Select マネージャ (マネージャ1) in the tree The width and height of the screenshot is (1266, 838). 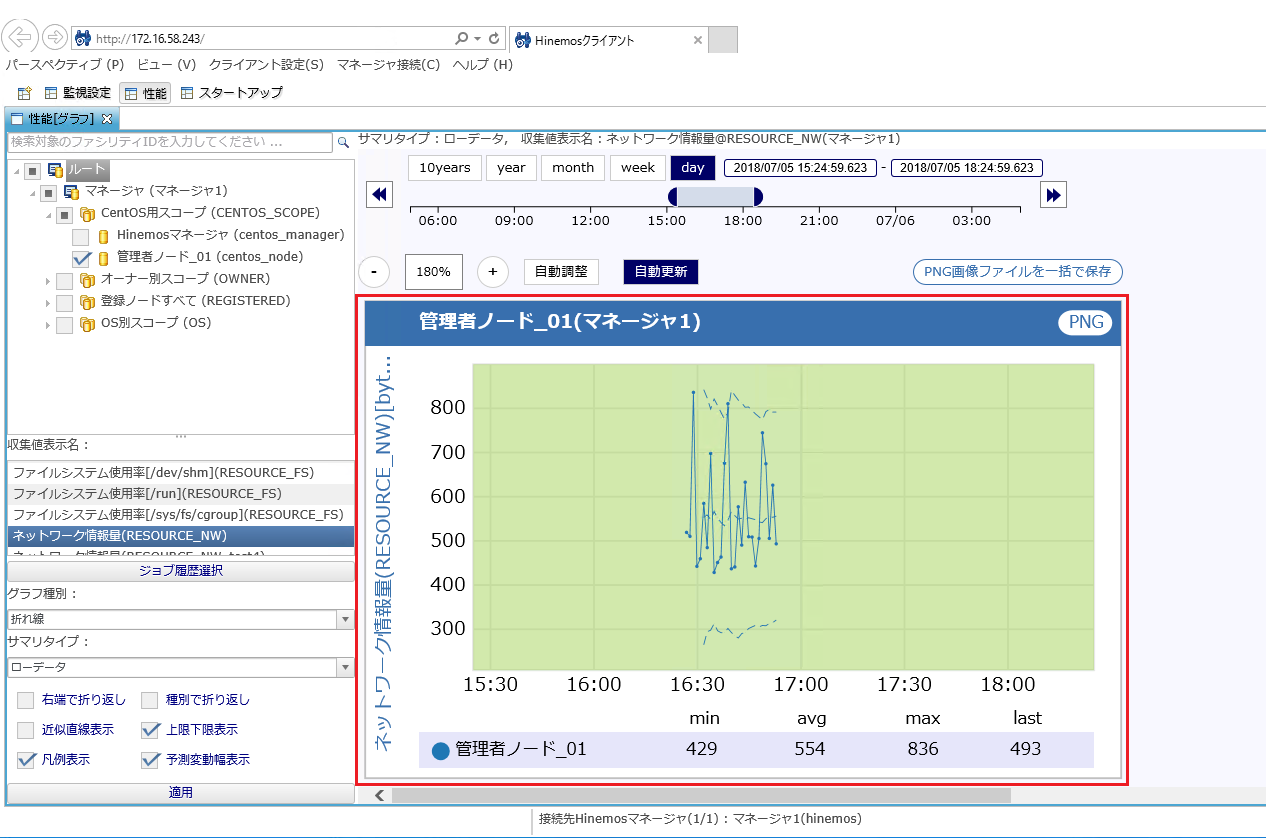(x=156, y=191)
